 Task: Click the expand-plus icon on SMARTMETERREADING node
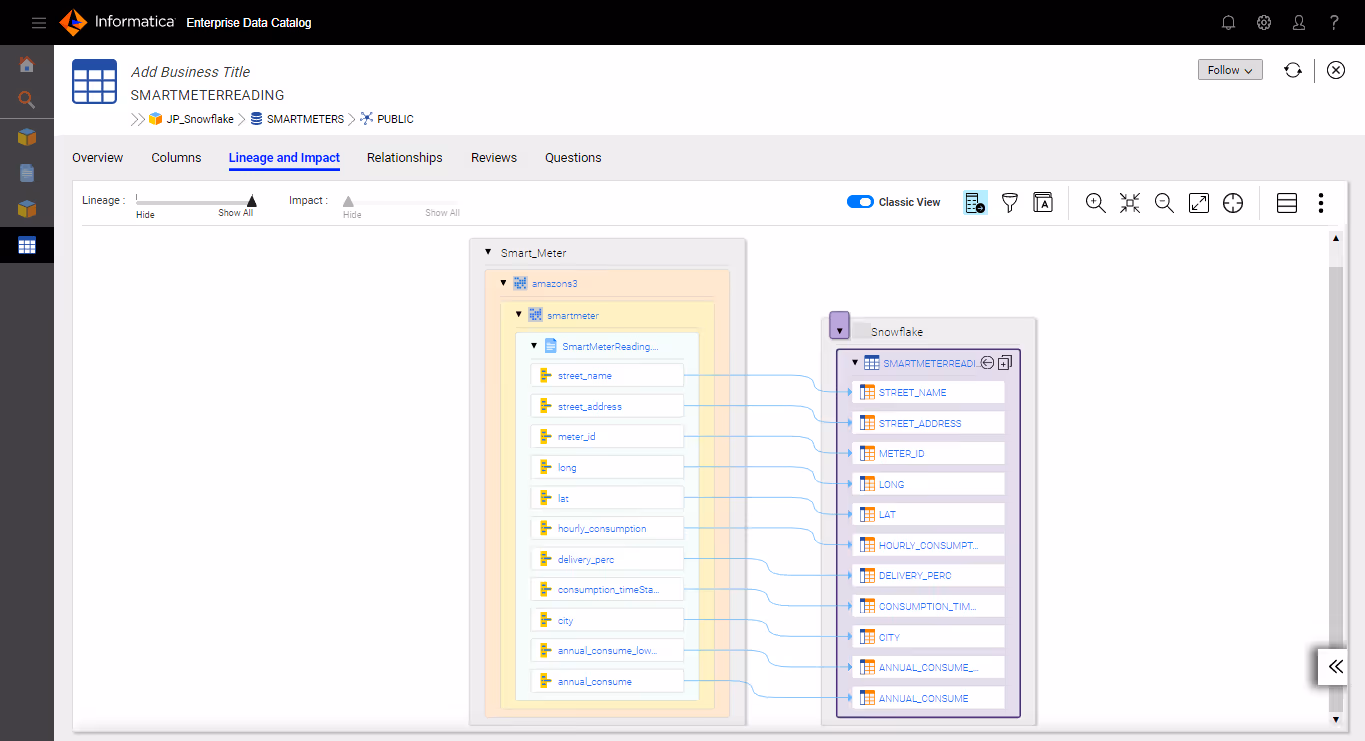[1005, 363]
